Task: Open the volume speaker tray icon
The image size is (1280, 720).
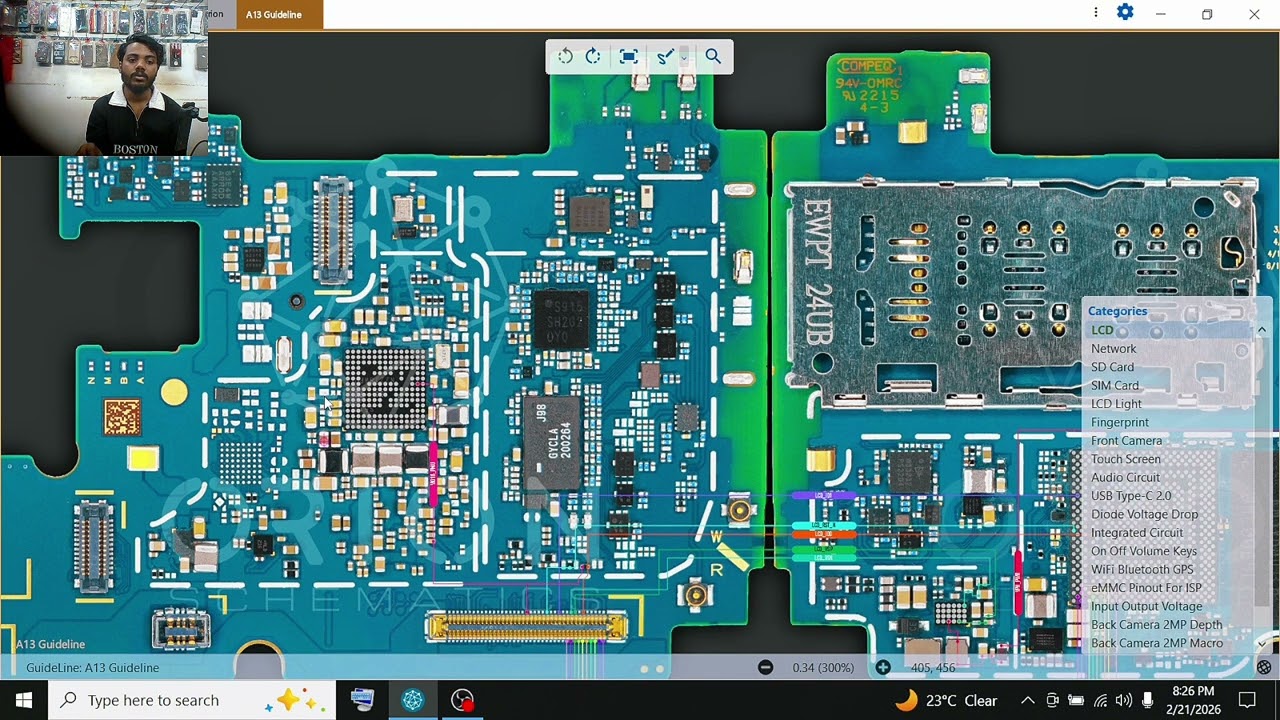Action: [x=1123, y=700]
